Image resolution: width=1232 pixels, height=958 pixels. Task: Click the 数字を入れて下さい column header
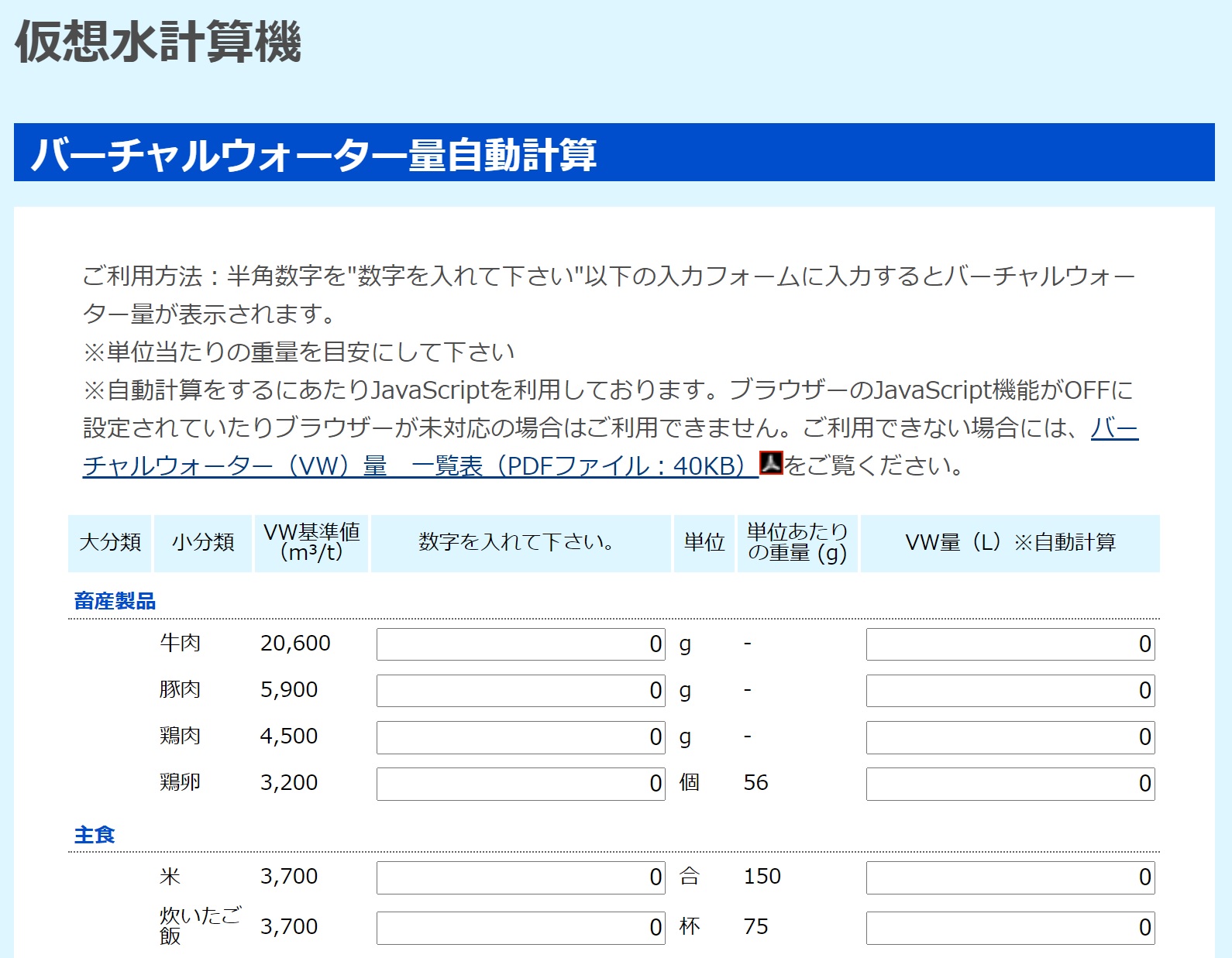pyautogui.click(x=520, y=542)
